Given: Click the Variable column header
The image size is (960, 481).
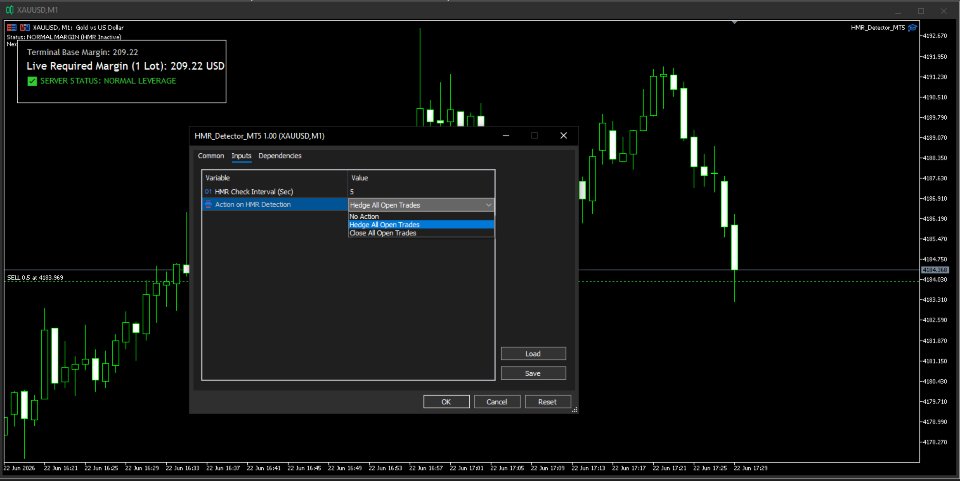Looking at the screenshot, I should pos(275,177).
